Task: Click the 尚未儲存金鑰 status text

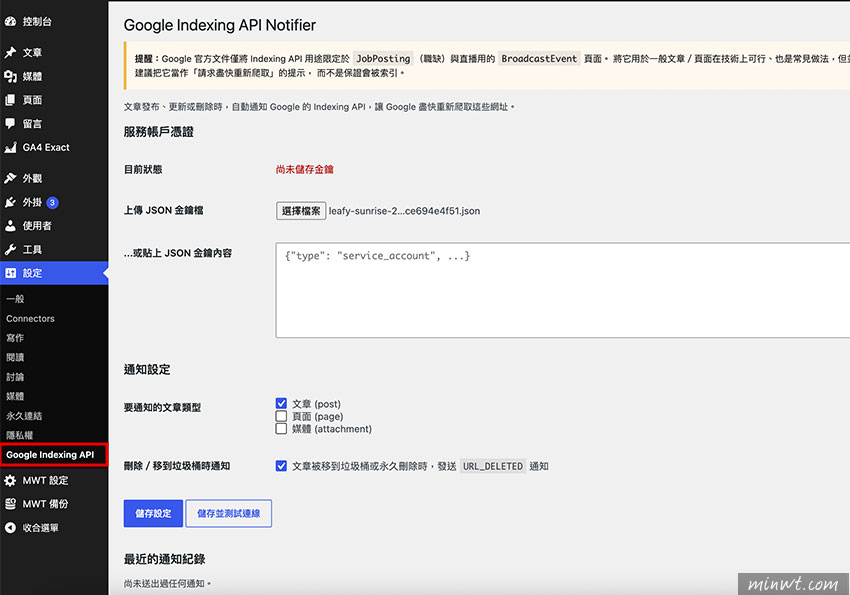Action: click(x=305, y=170)
